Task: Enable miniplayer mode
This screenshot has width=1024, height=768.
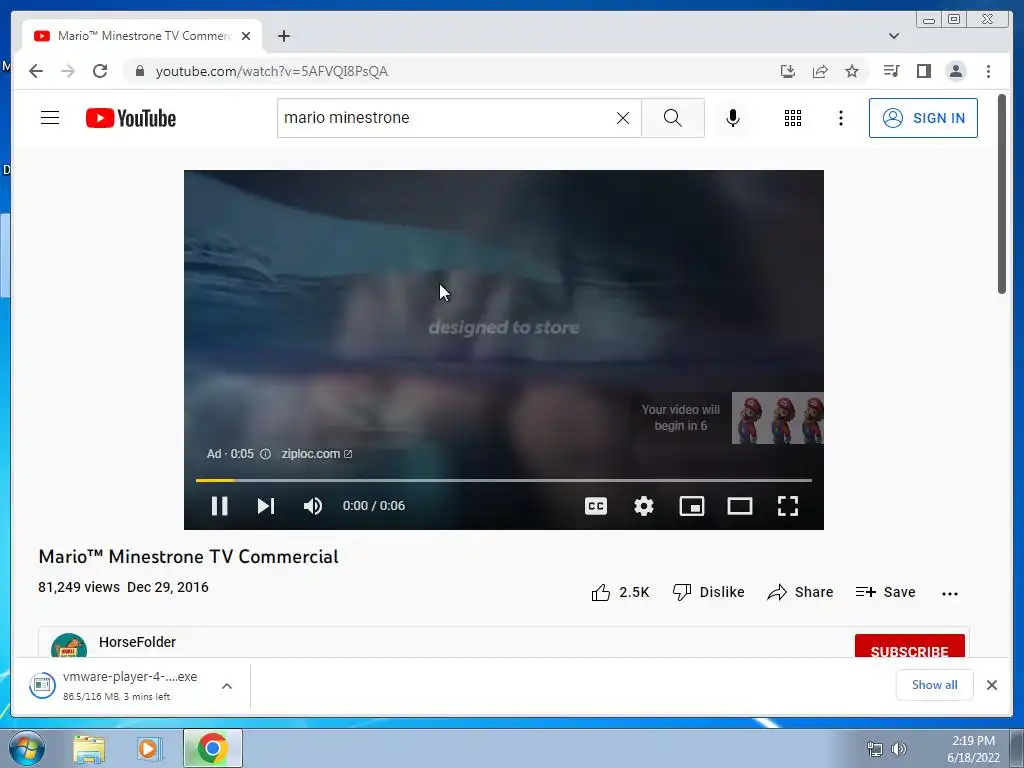Action: coord(692,505)
